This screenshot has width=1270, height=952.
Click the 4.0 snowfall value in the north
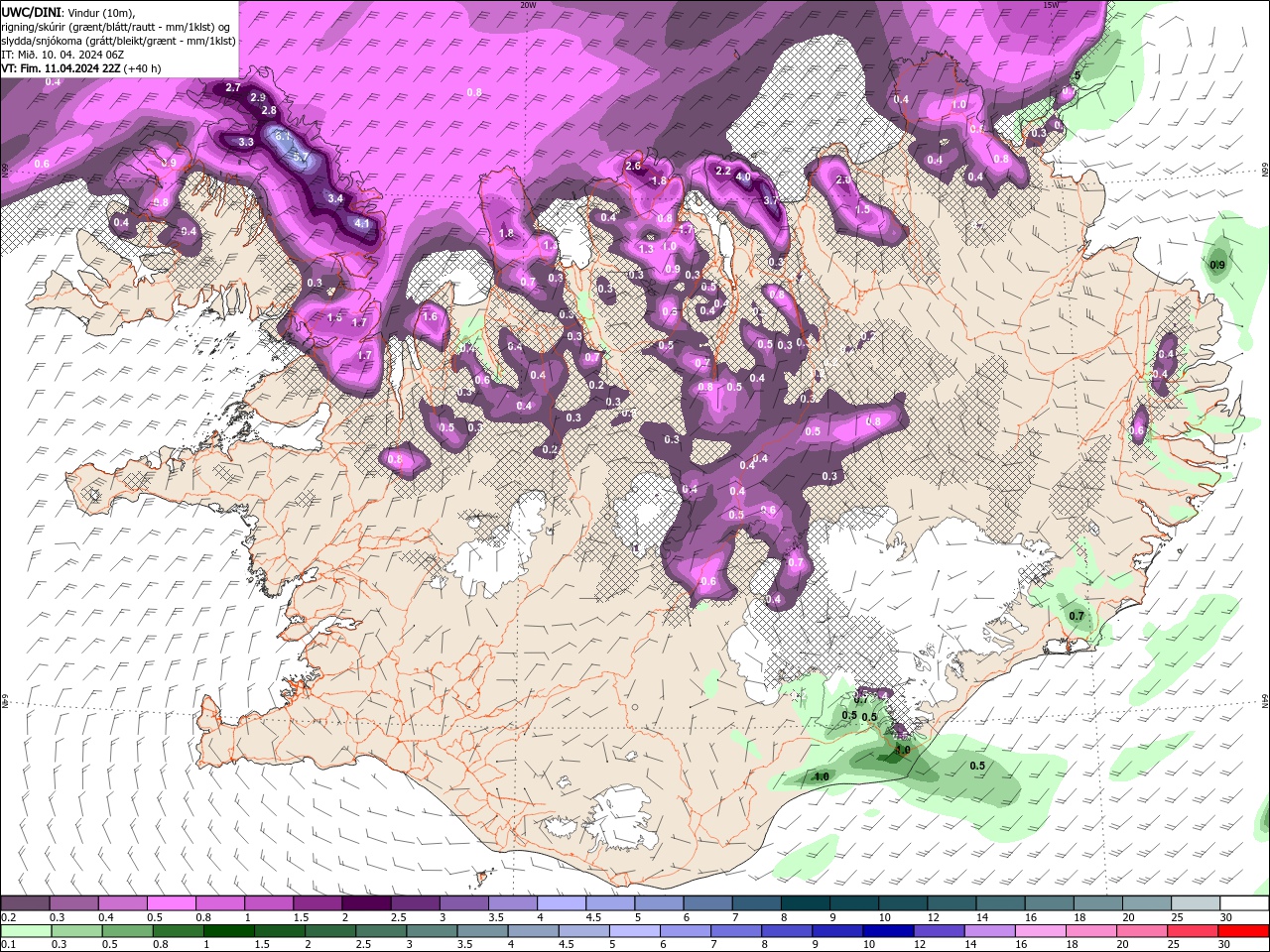[743, 178]
